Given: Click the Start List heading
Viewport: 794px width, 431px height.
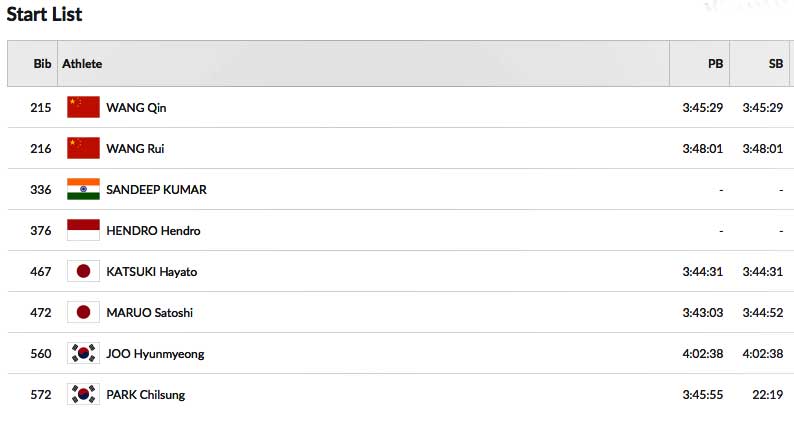Looking at the screenshot, I should [x=45, y=14].
